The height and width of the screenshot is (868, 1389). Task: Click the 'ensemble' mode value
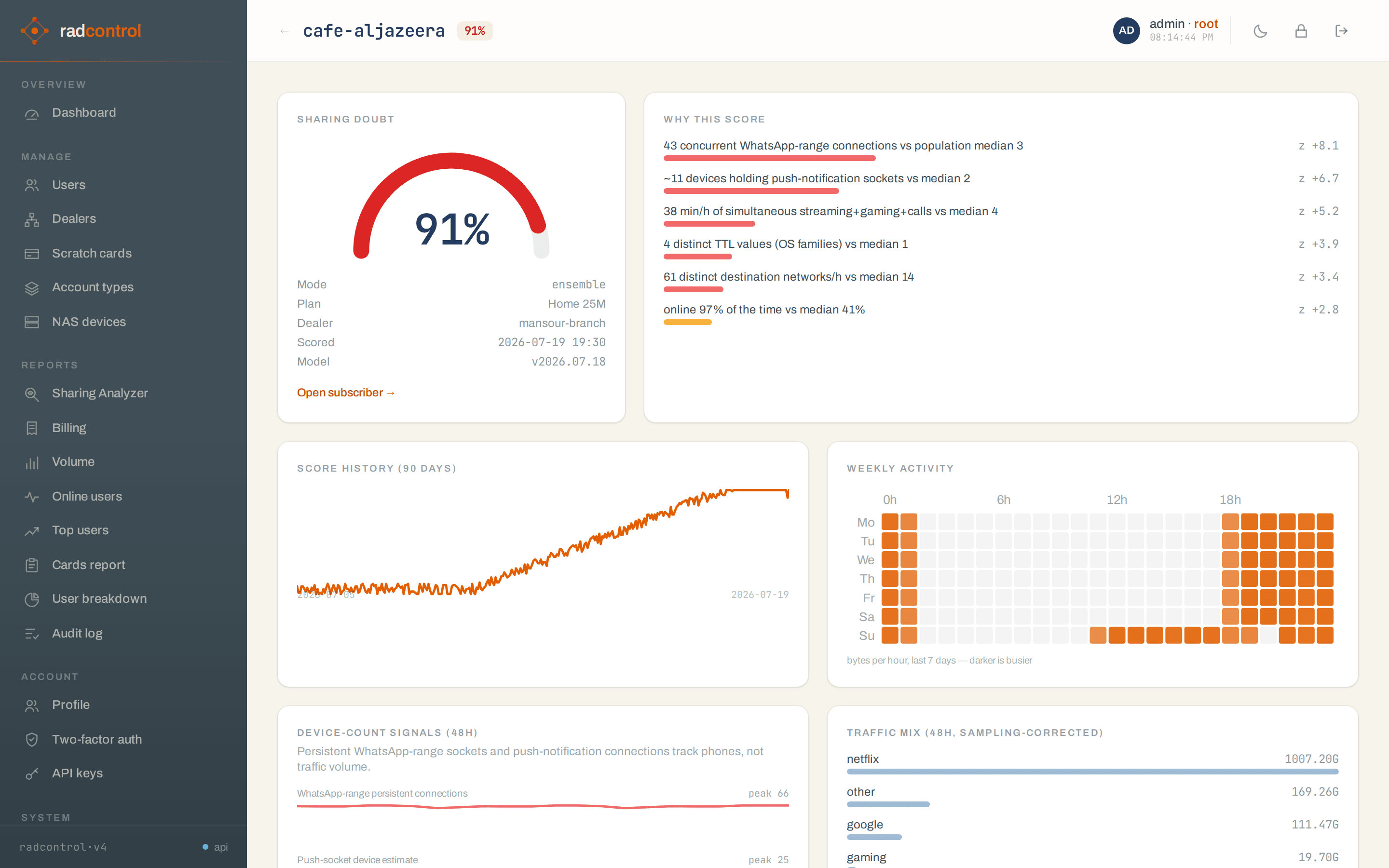point(579,285)
